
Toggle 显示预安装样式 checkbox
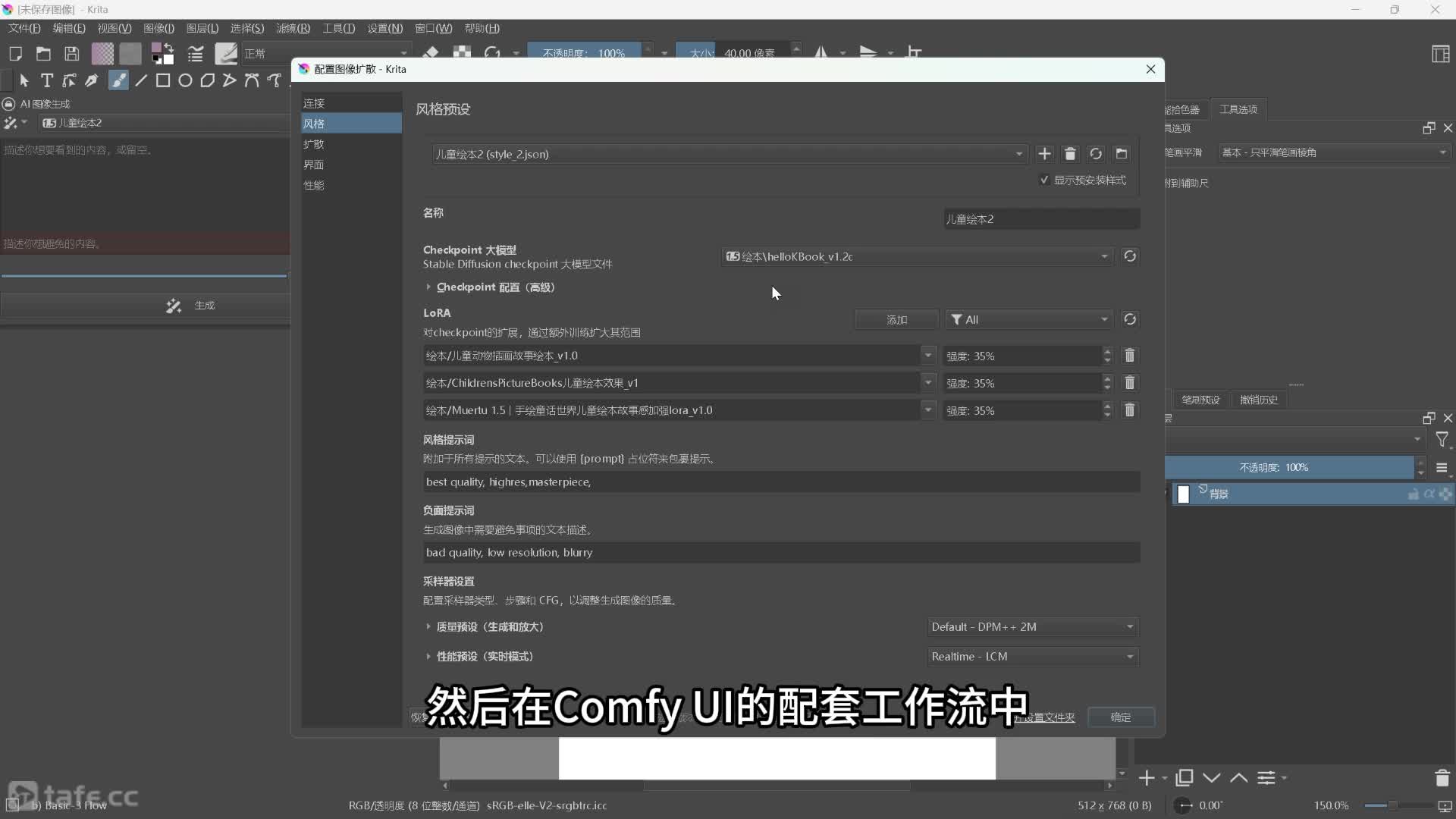pyautogui.click(x=1044, y=180)
